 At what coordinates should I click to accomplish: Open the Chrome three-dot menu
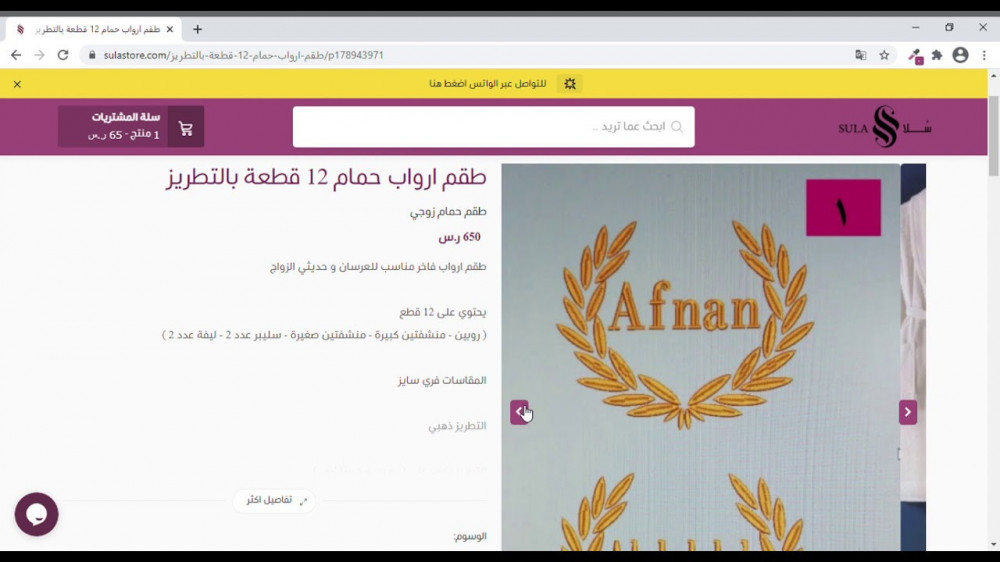pos(983,56)
